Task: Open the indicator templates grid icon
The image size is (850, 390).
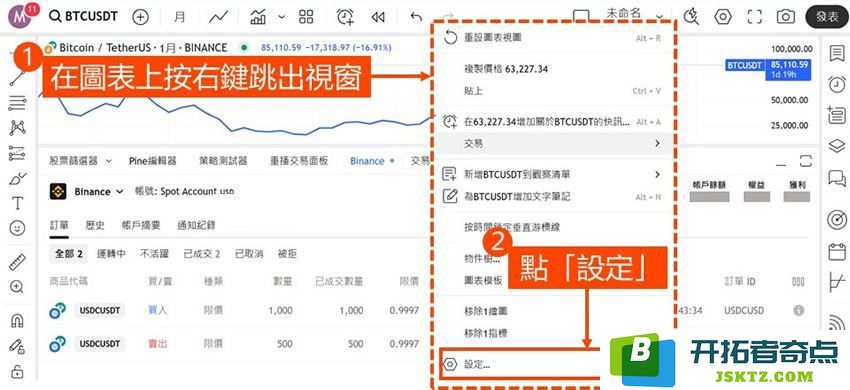Action: pos(306,17)
